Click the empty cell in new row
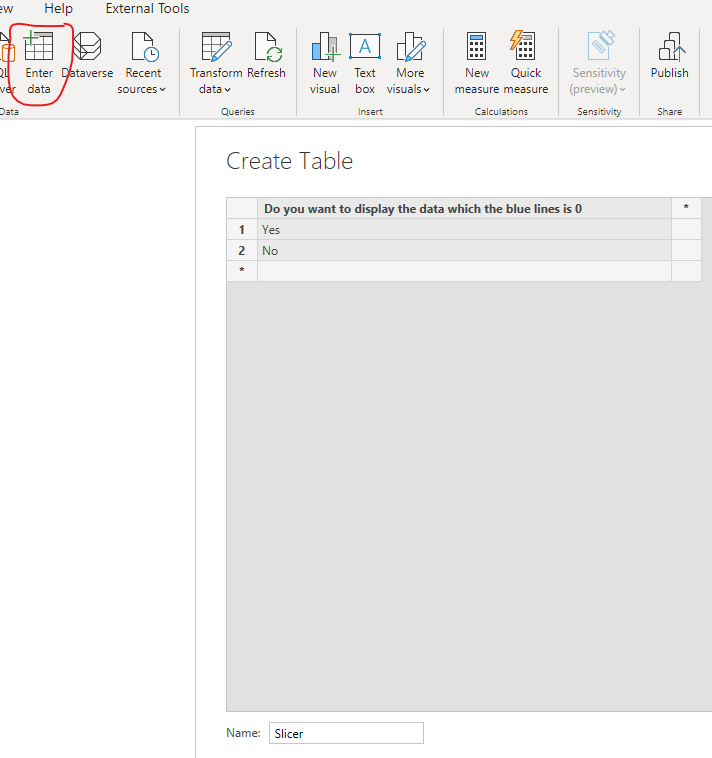Screen dimensions: 712x758 click(465, 271)
